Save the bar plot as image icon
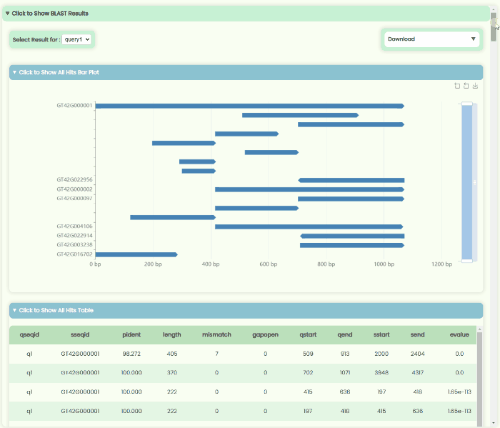500x428 pixels. [475, 86]
